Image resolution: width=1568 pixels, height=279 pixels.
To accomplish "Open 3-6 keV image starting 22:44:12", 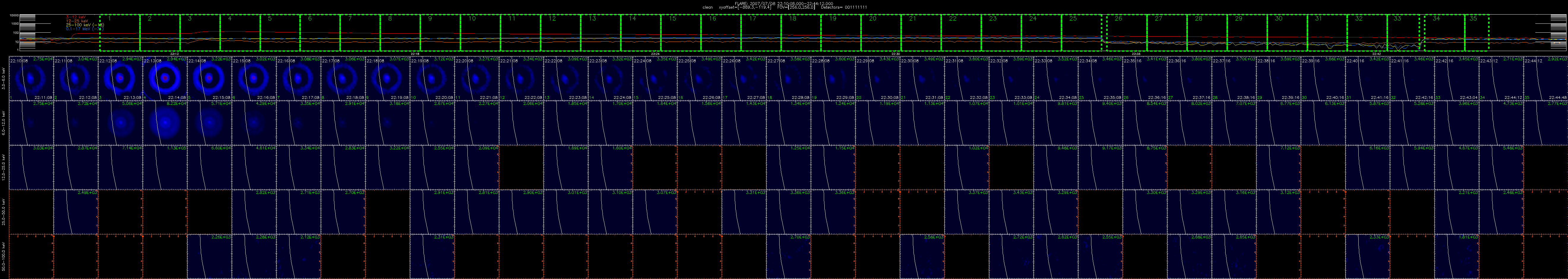I will click(x=1546, y=78).
